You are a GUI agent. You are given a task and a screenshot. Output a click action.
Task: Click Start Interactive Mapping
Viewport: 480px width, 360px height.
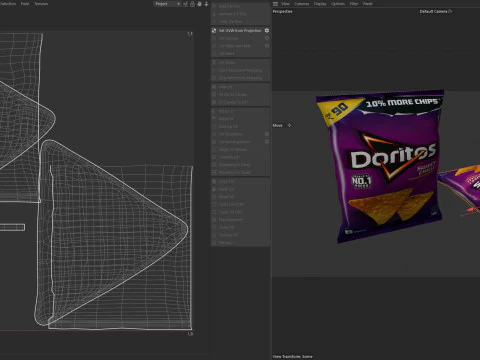[x=240, y=70]
